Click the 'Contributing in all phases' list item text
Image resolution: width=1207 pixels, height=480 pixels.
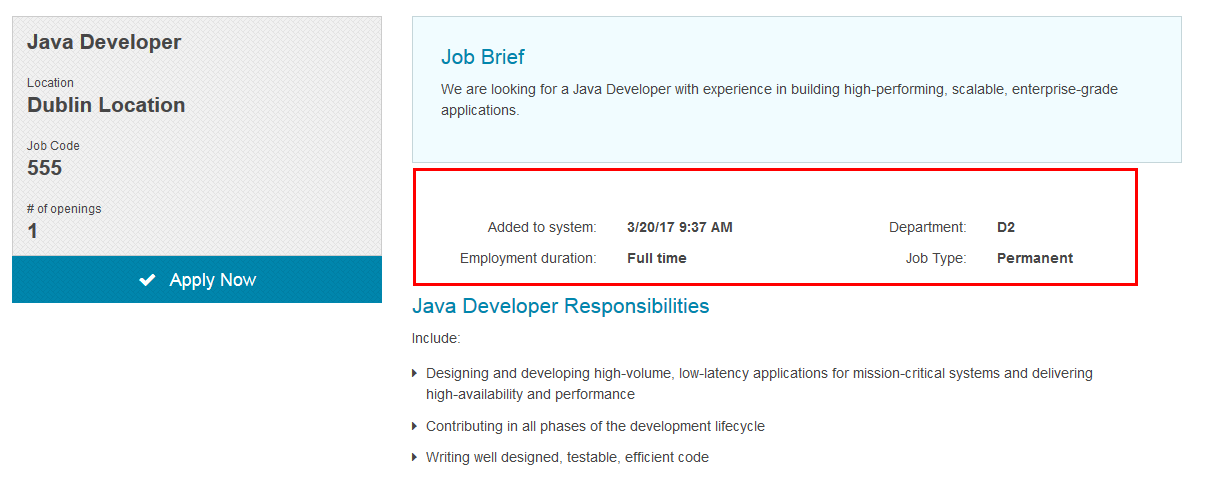click(x=595, y=426)
